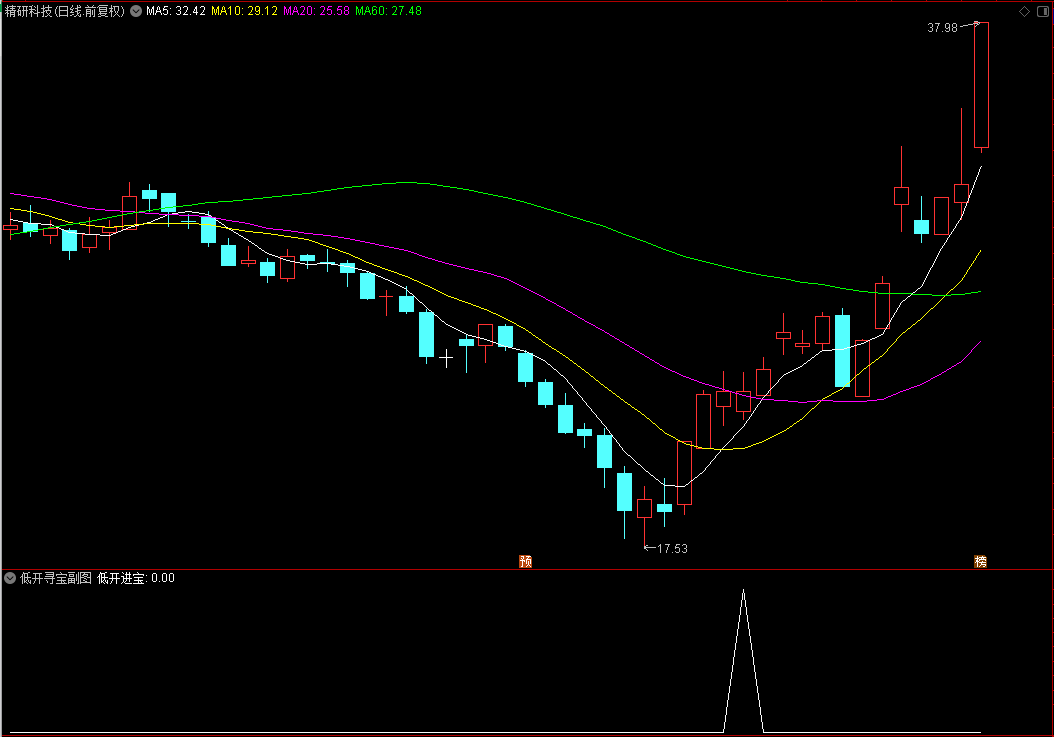This screenshot has height=737, width=1054.
Task: Click the MA60: 27.48 indicator label
Action: [x=389, y=11]
